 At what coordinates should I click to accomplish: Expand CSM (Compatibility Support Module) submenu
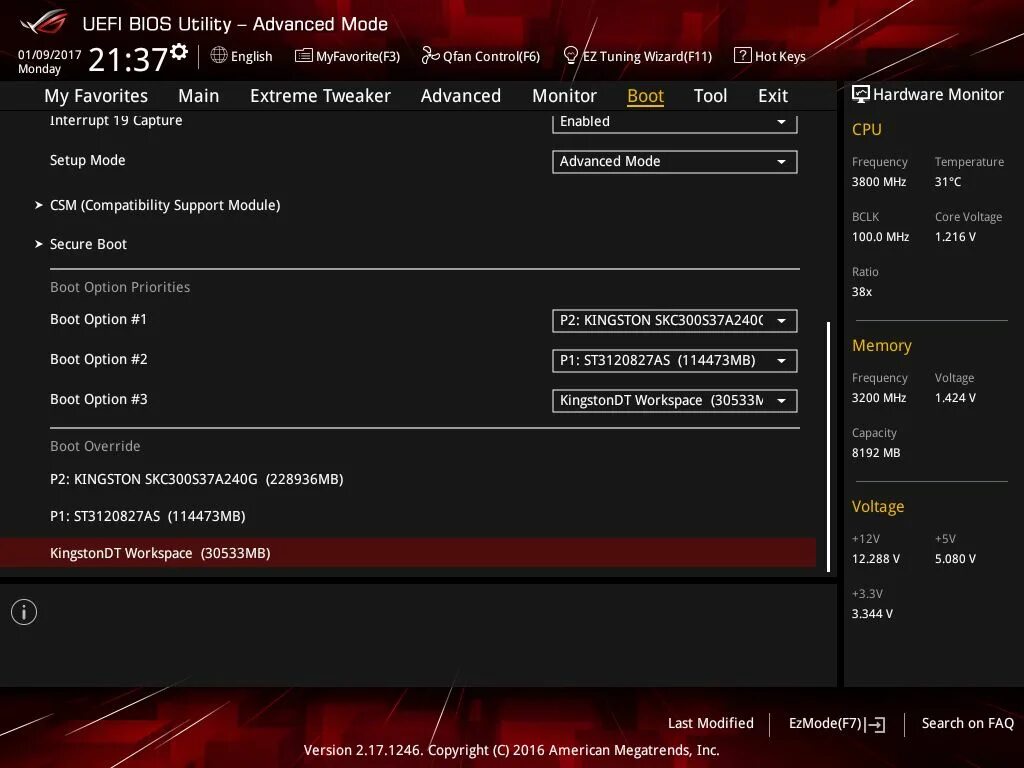165,205
